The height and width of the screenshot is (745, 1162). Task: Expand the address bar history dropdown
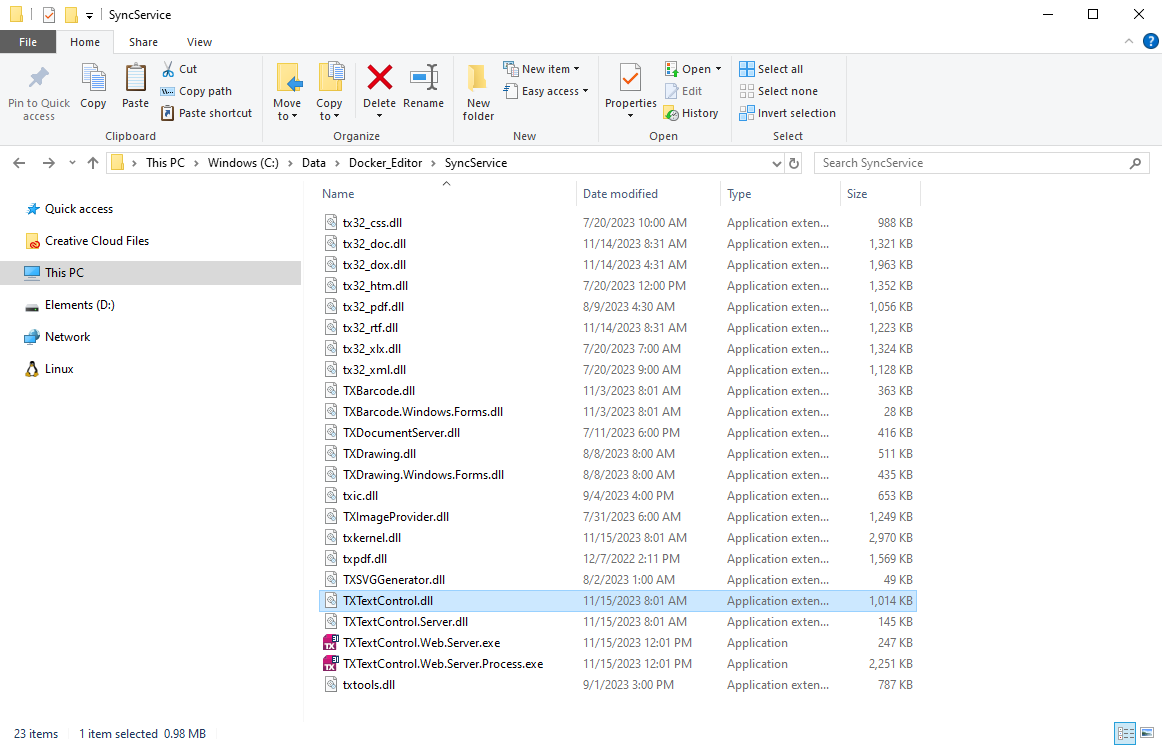click(777, 163)
